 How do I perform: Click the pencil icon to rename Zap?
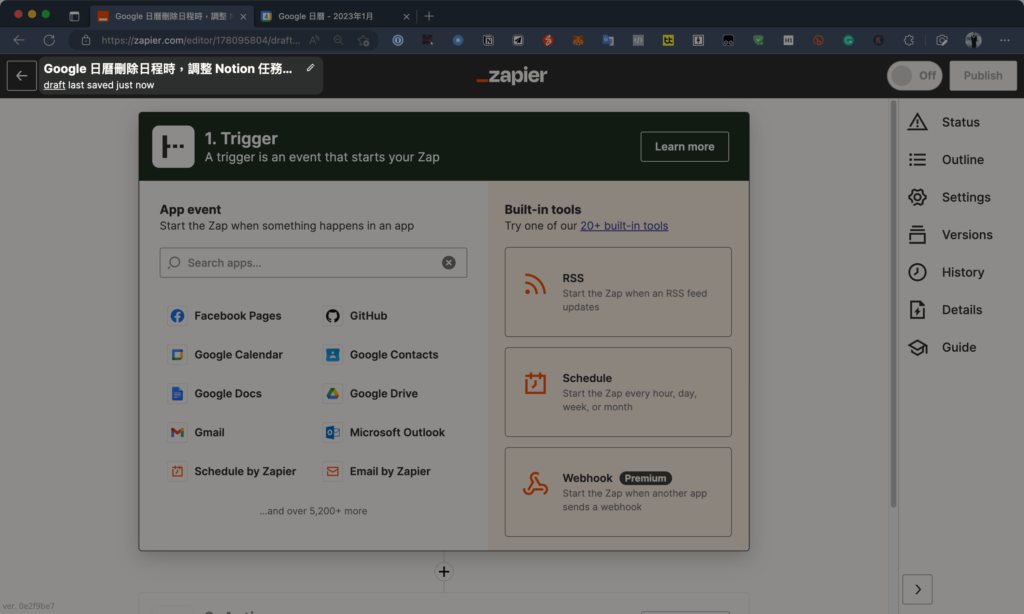310,68
